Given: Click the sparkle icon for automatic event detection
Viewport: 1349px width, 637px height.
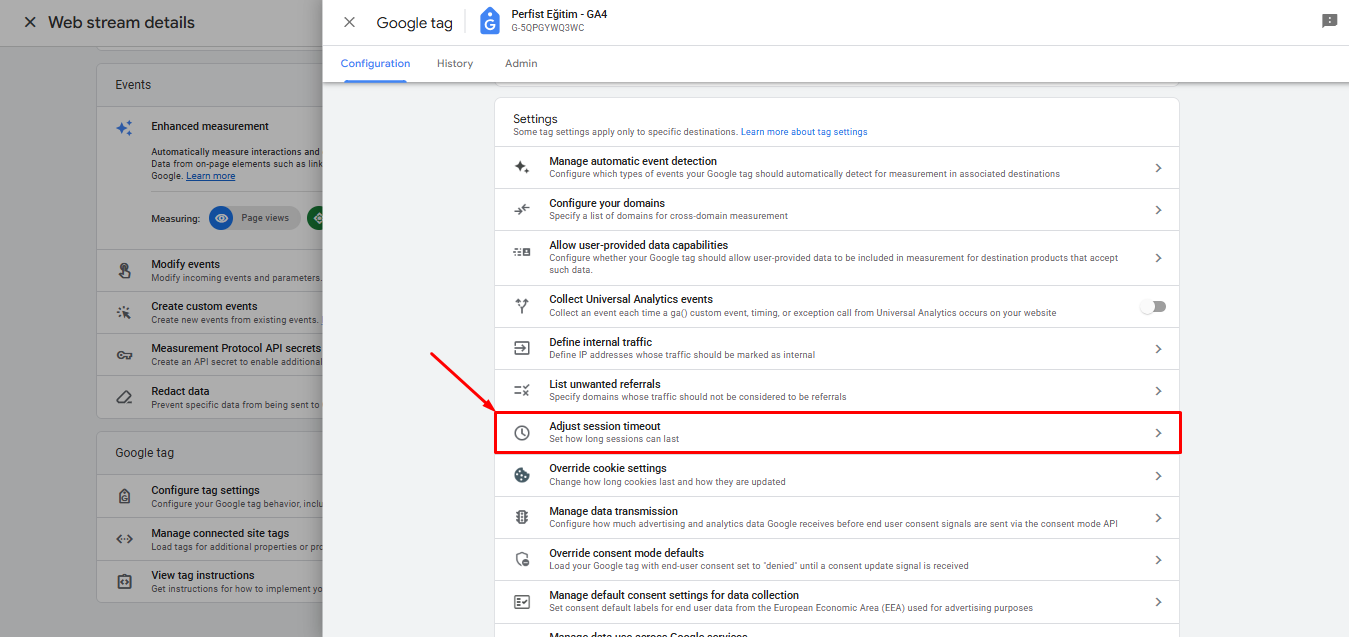Looking at the screenshot, I should tap(522, 168).
